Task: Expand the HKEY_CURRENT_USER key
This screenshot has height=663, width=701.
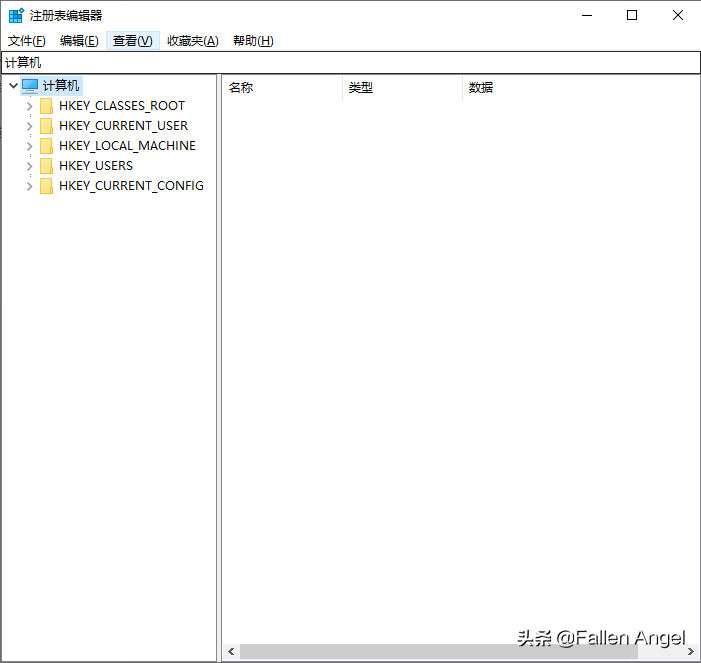Action: 30,127
